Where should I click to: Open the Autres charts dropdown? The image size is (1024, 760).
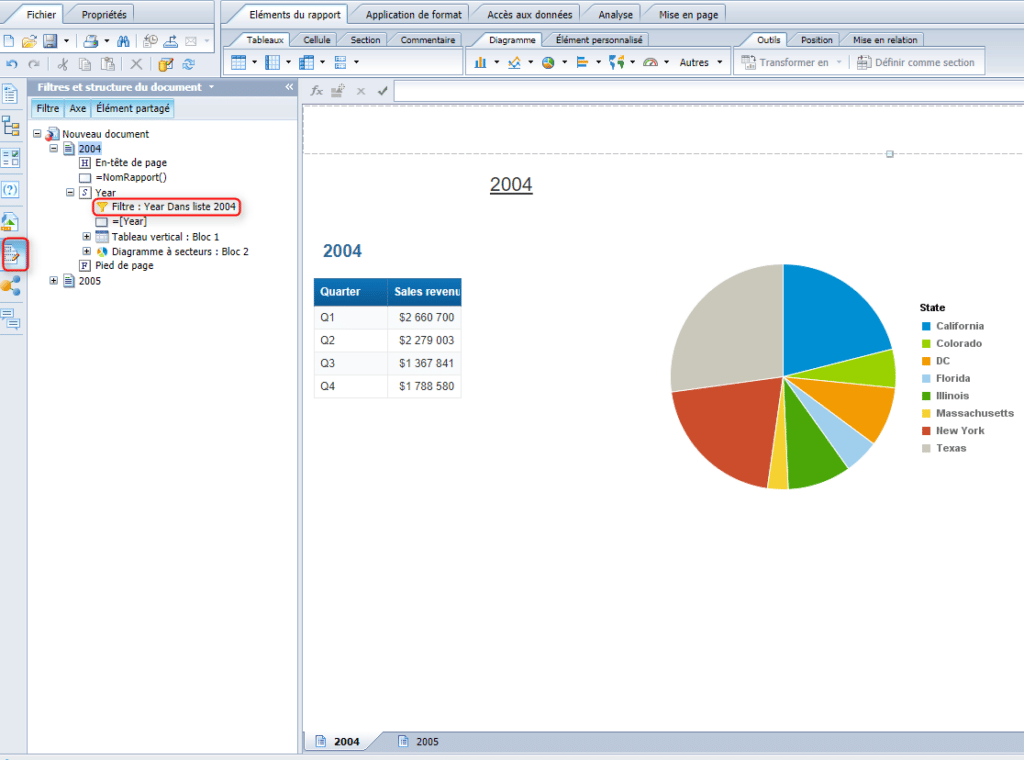click(x=700, y=62)
